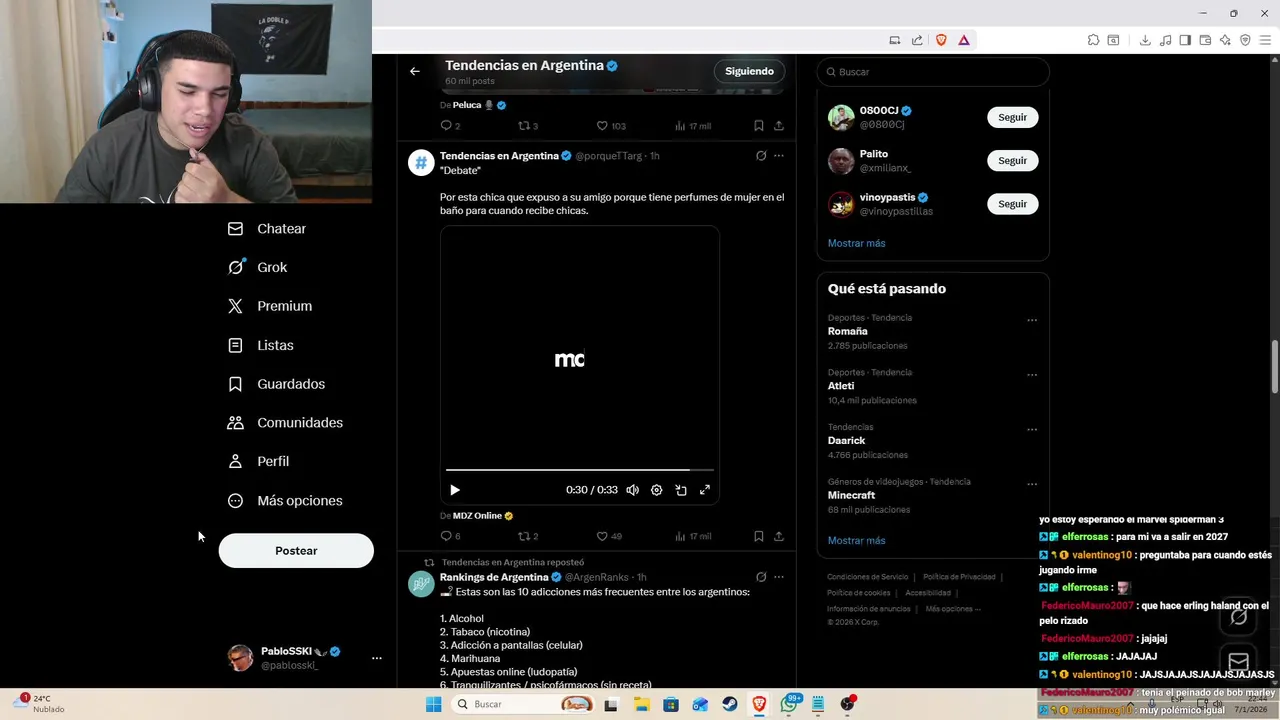Toggle the Brave sidebar panel icon
1280x720 pixels.
(1185, 40)
